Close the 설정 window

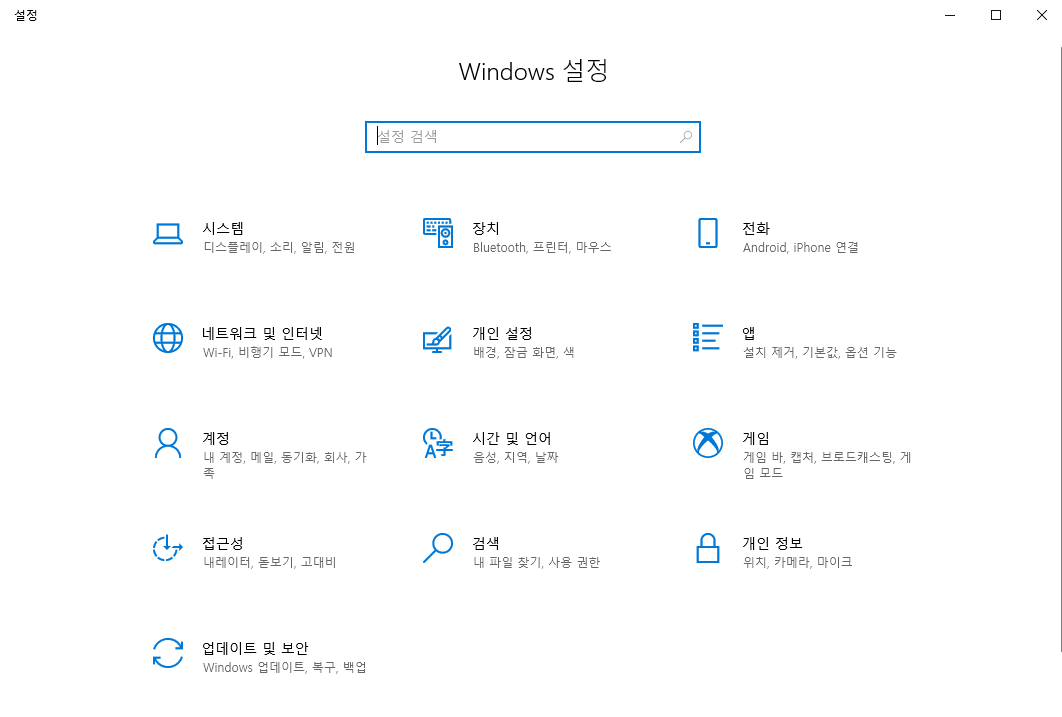(x=1042, y=15)
